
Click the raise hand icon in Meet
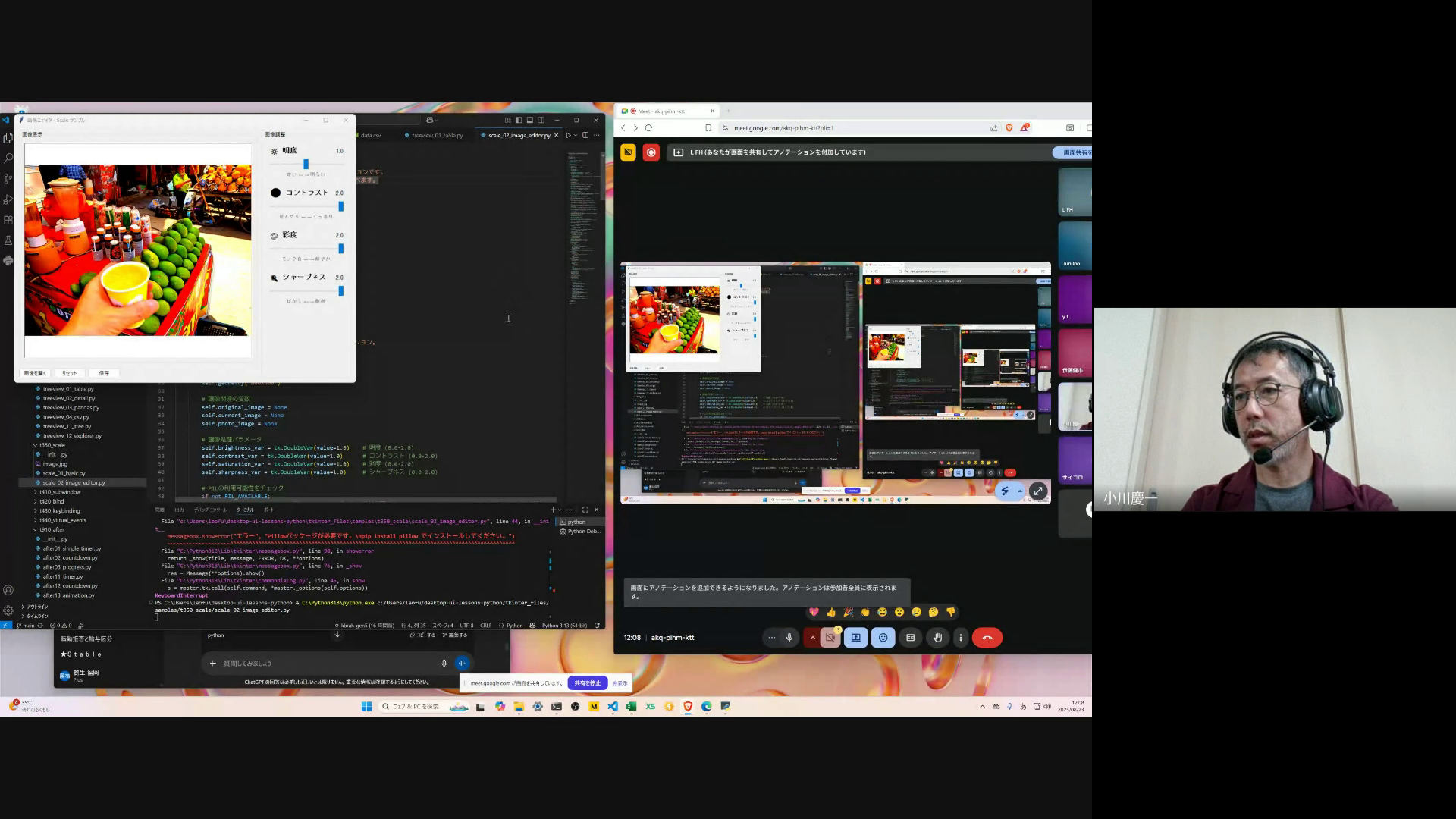click(937, 638)
